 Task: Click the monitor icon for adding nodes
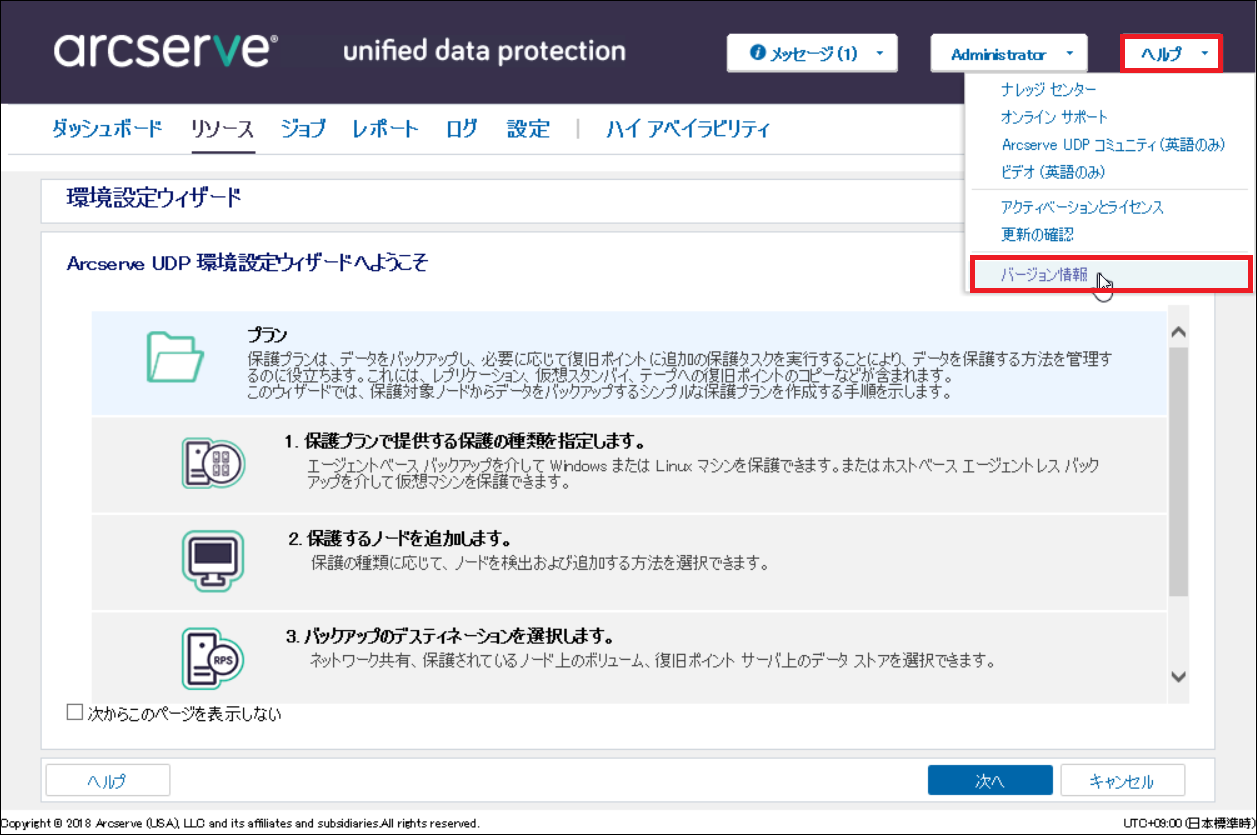213,559
